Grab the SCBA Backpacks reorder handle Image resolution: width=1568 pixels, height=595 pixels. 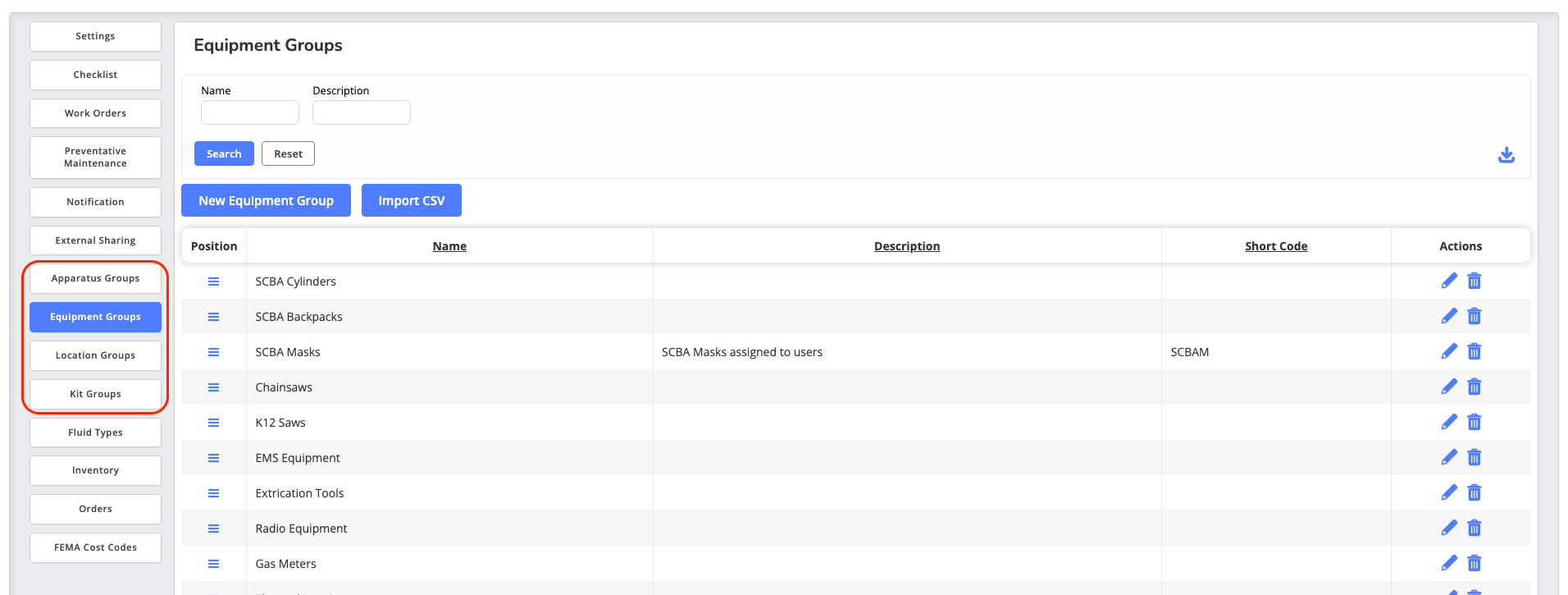pyautogui.click(x=213, y=317)
